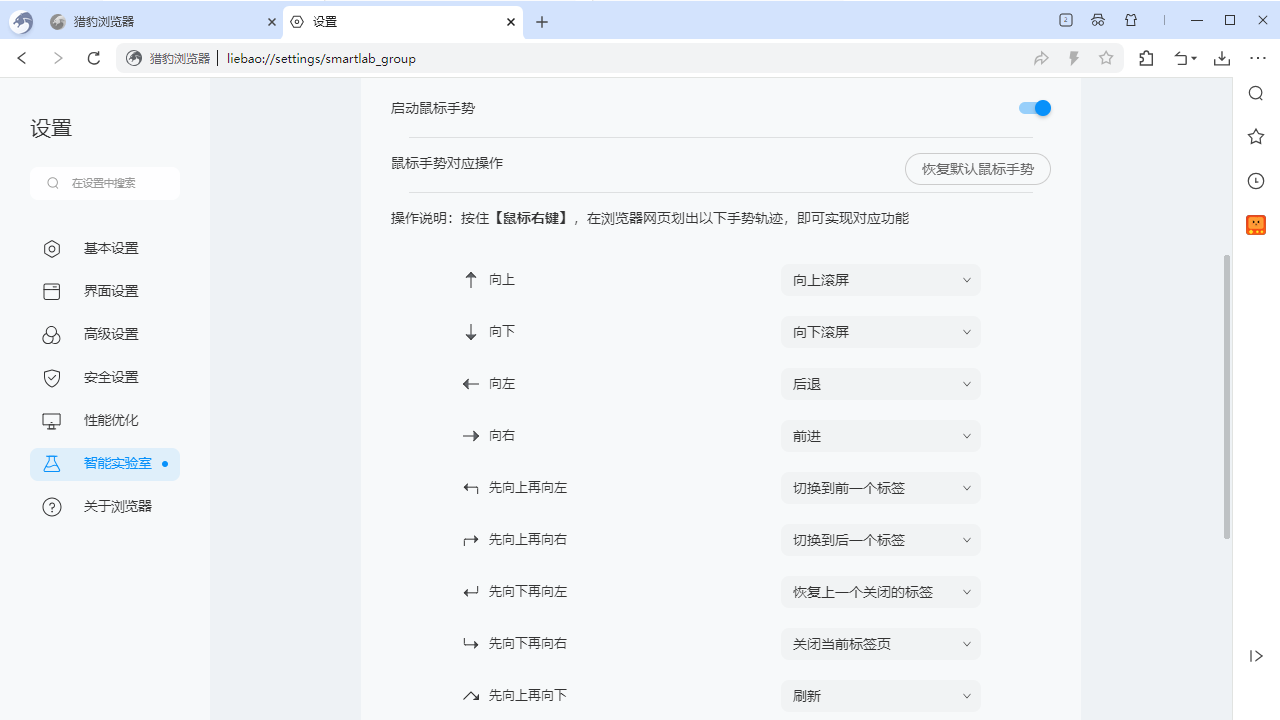This screenshot has width=1280, height=720.
Task: Star the current page as favorite
Action: tap(1106, 58)
